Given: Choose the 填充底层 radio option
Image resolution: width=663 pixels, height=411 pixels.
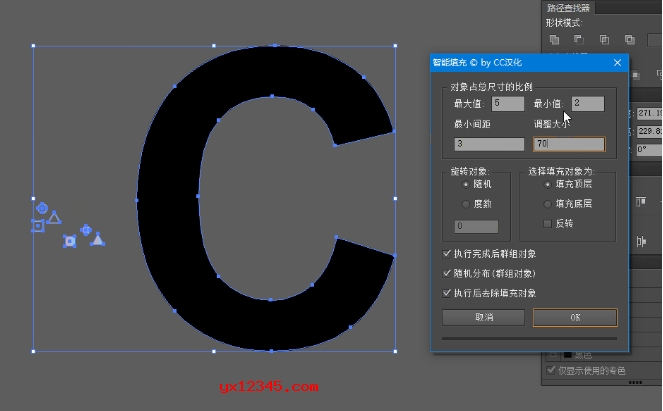Looking at the screenshot, I should (546, 204).
